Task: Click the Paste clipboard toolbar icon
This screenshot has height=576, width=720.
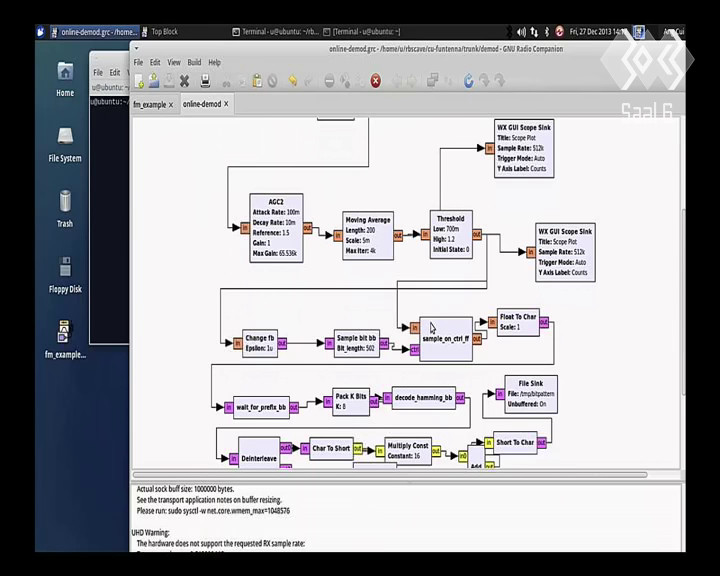Action: tap(257, 81)
